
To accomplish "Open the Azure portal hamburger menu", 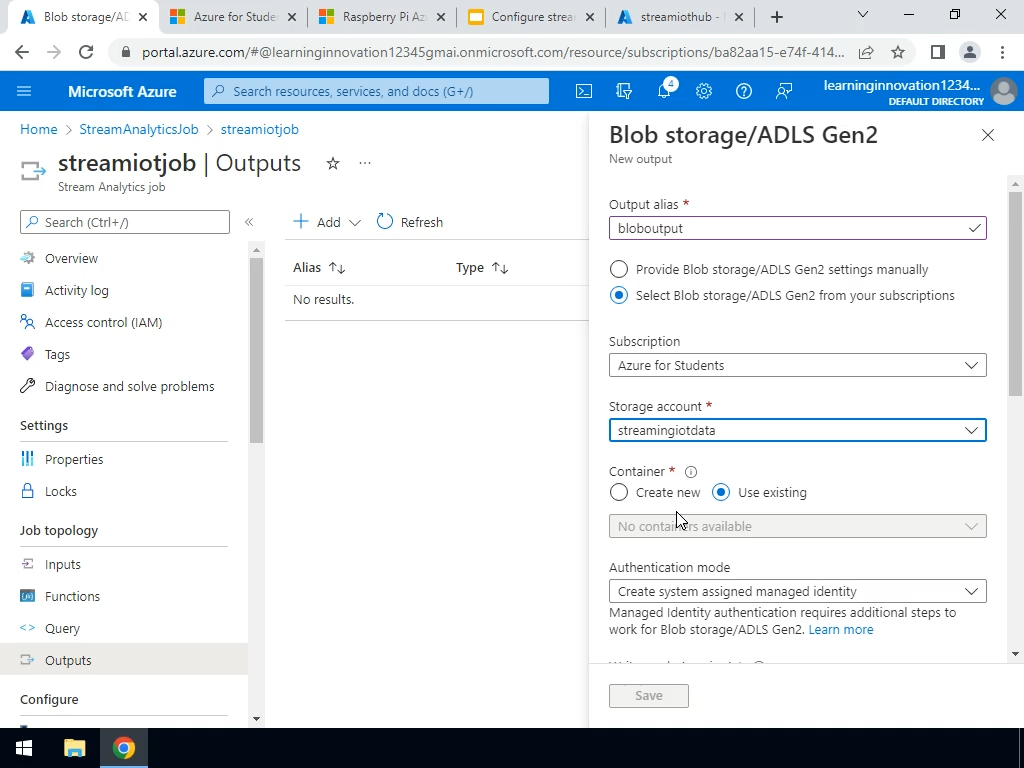I will click(x=24, y=91).
